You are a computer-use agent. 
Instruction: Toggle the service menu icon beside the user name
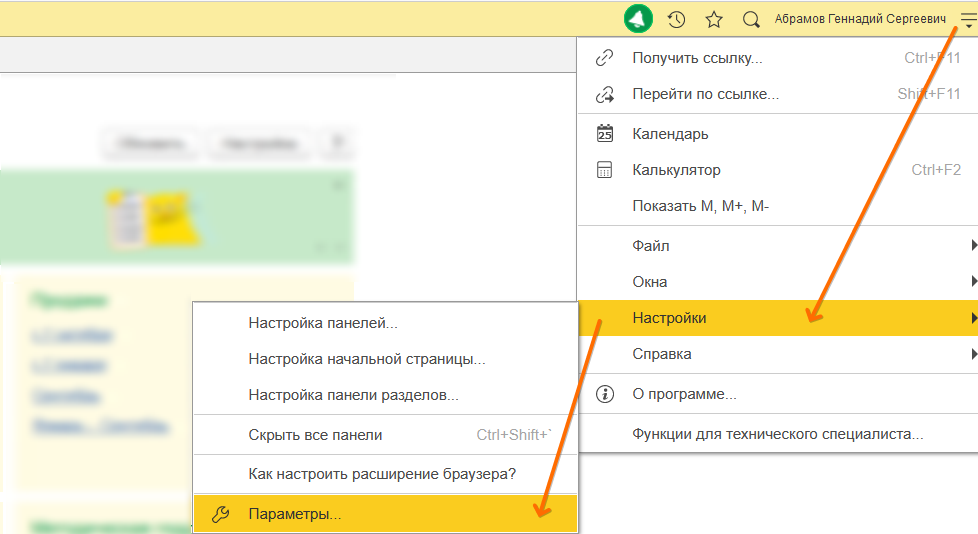(969, 20)
